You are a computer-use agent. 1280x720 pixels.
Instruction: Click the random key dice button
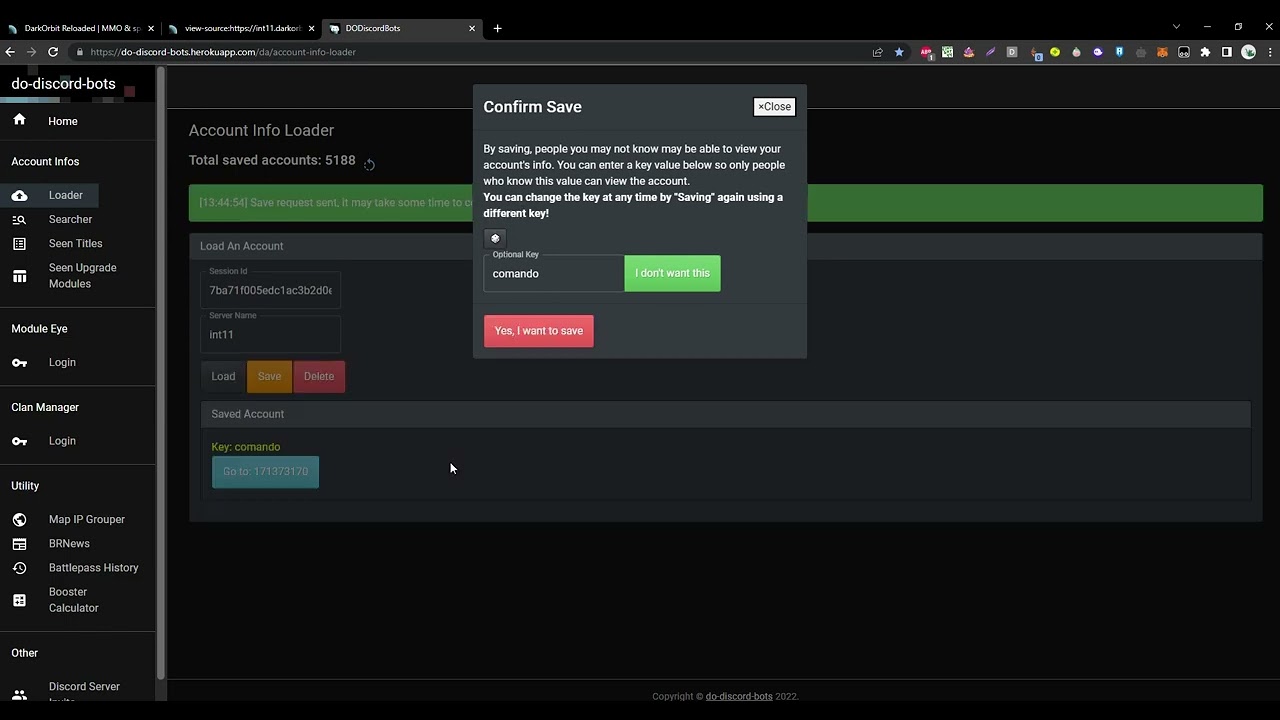point(495,238)
